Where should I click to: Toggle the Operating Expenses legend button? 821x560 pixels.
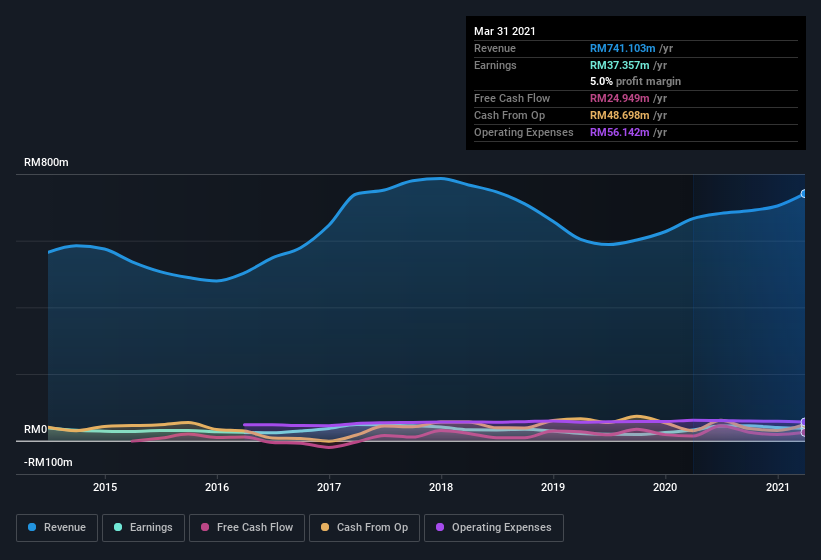[x=494, y=528]
